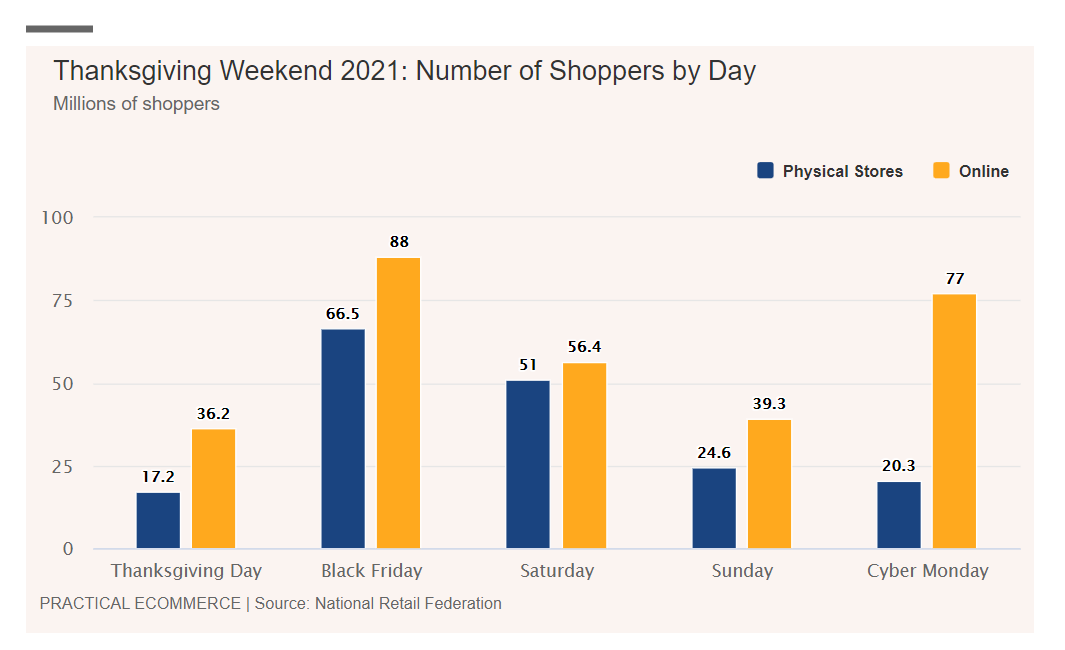The width and height of the screenshot is (1065, 650).
Task: Select Sunday online bar labeled 39.3
Action: pyautogui.click(x=769, y=484)
